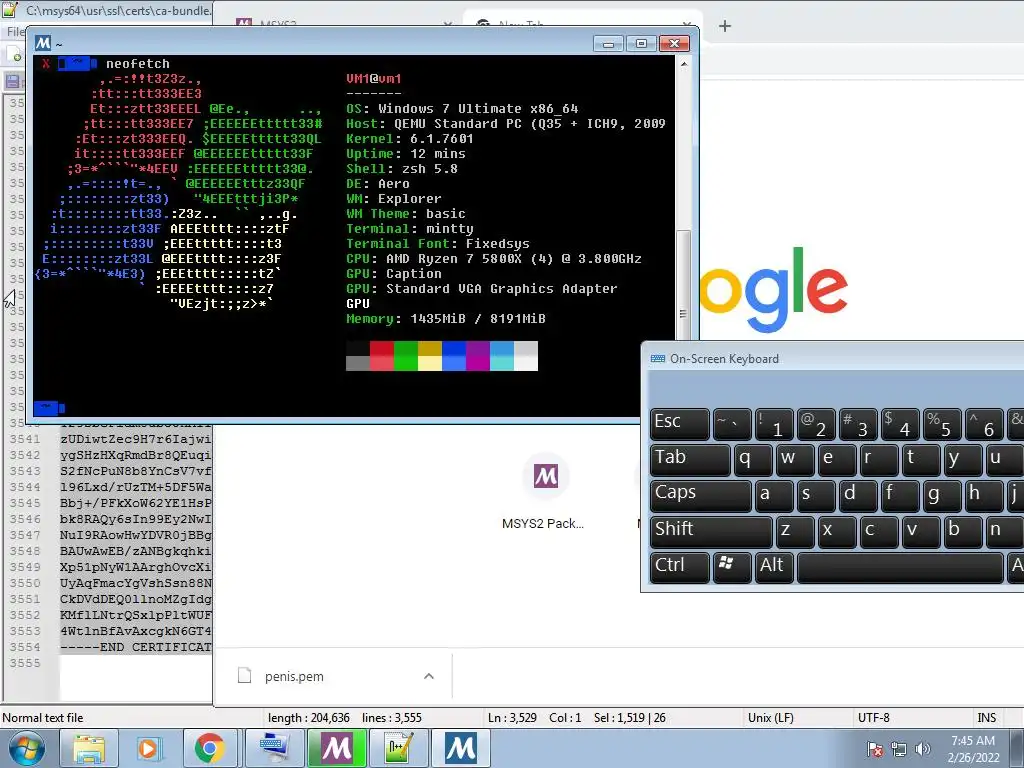Toggle the Caps key on On-Screen Keyboard
Screen dimensions: 1024x768
(x=701, y=495)
